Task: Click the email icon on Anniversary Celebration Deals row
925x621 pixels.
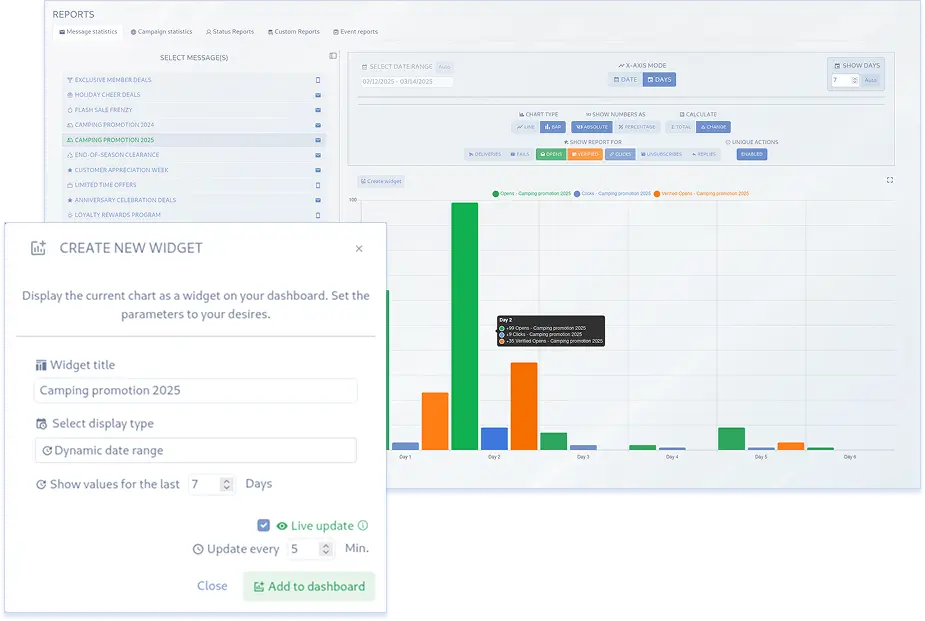Action: click(318, 201)
